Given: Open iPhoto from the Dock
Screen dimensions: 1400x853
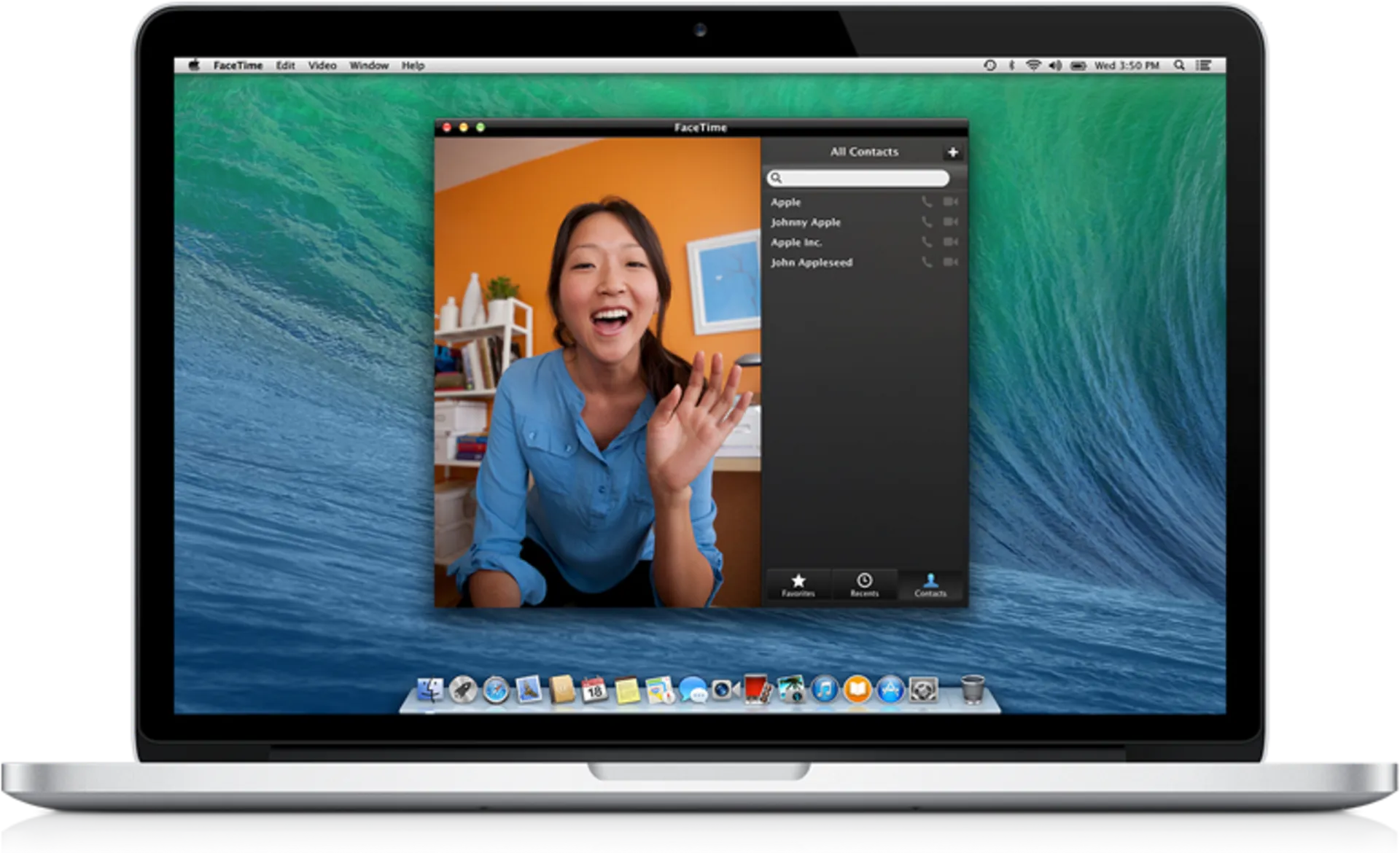Looking at the screenshot, I should click(791, 690).
